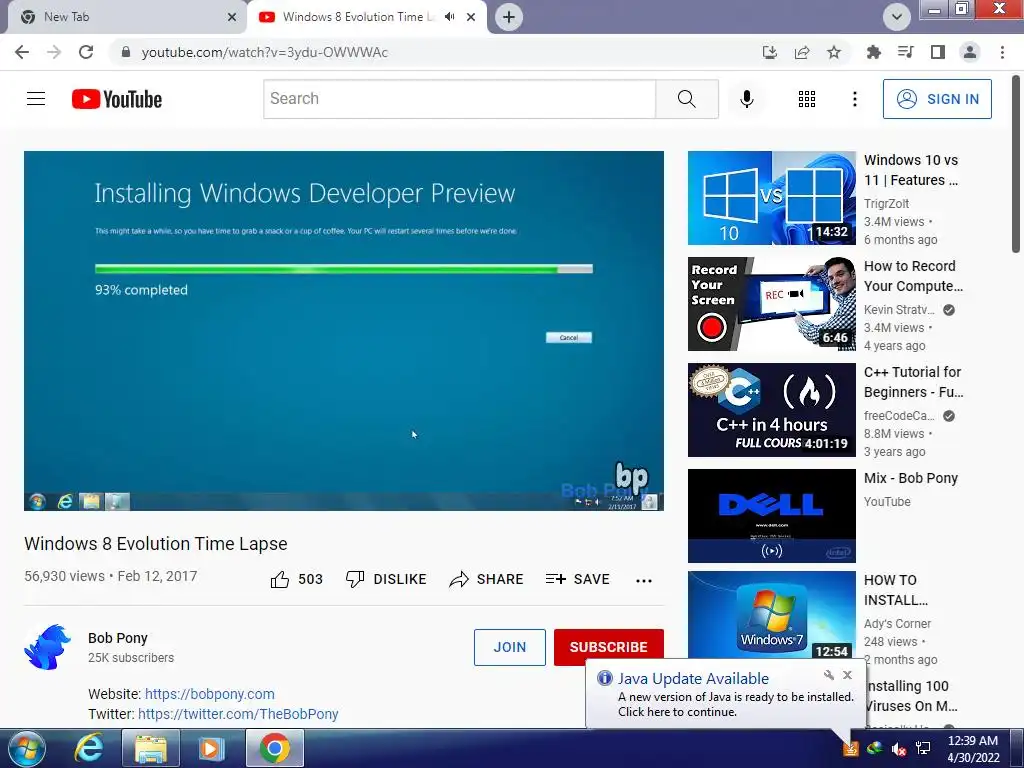Open Record Your Screen video thumbnail
This screenshot has height=768, width=1024.
tap(771, 304)
